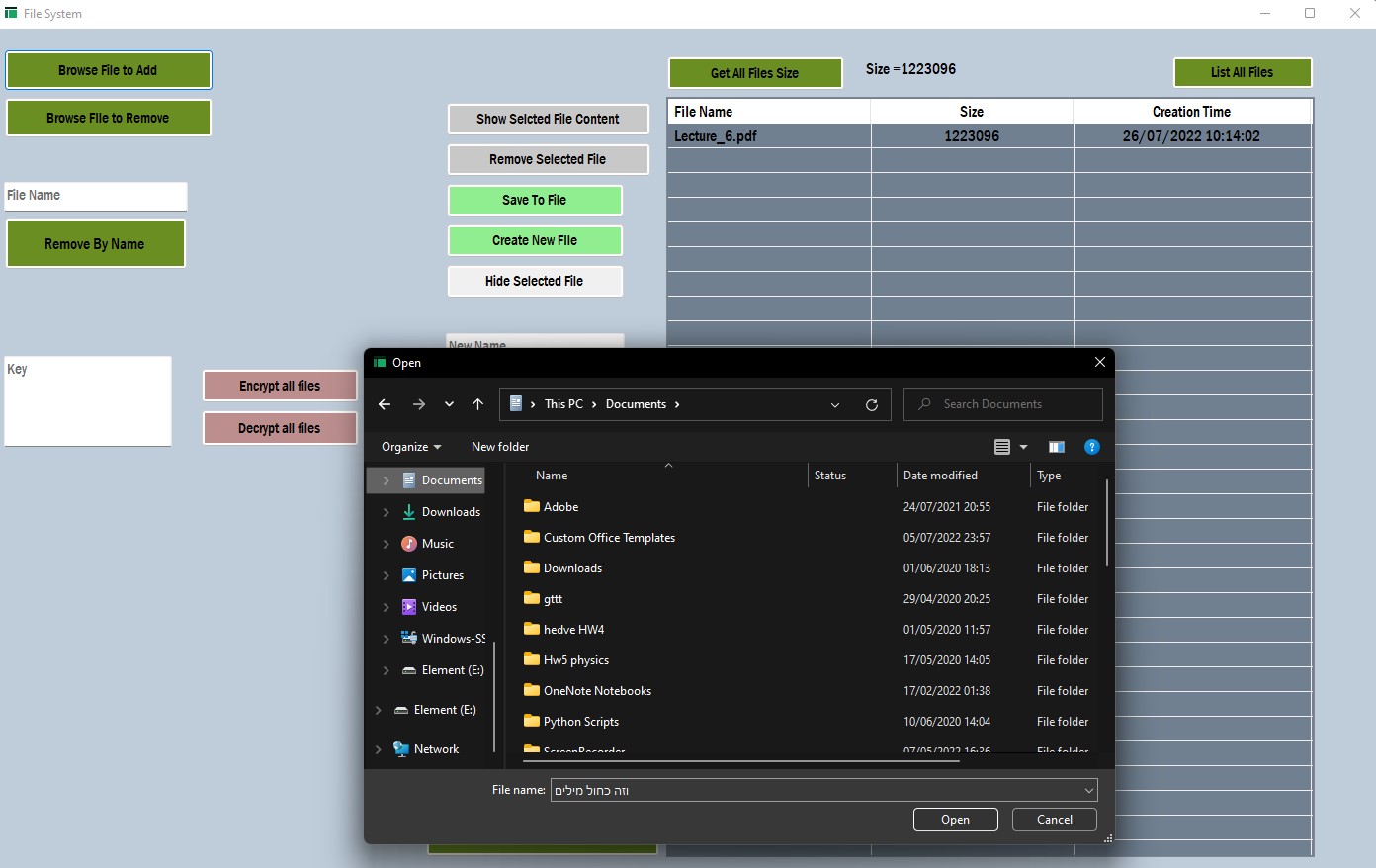Expand the Network item in the sidebar
The width and height of the screenshot is (1376, 868).
click(x=377, y=748)
